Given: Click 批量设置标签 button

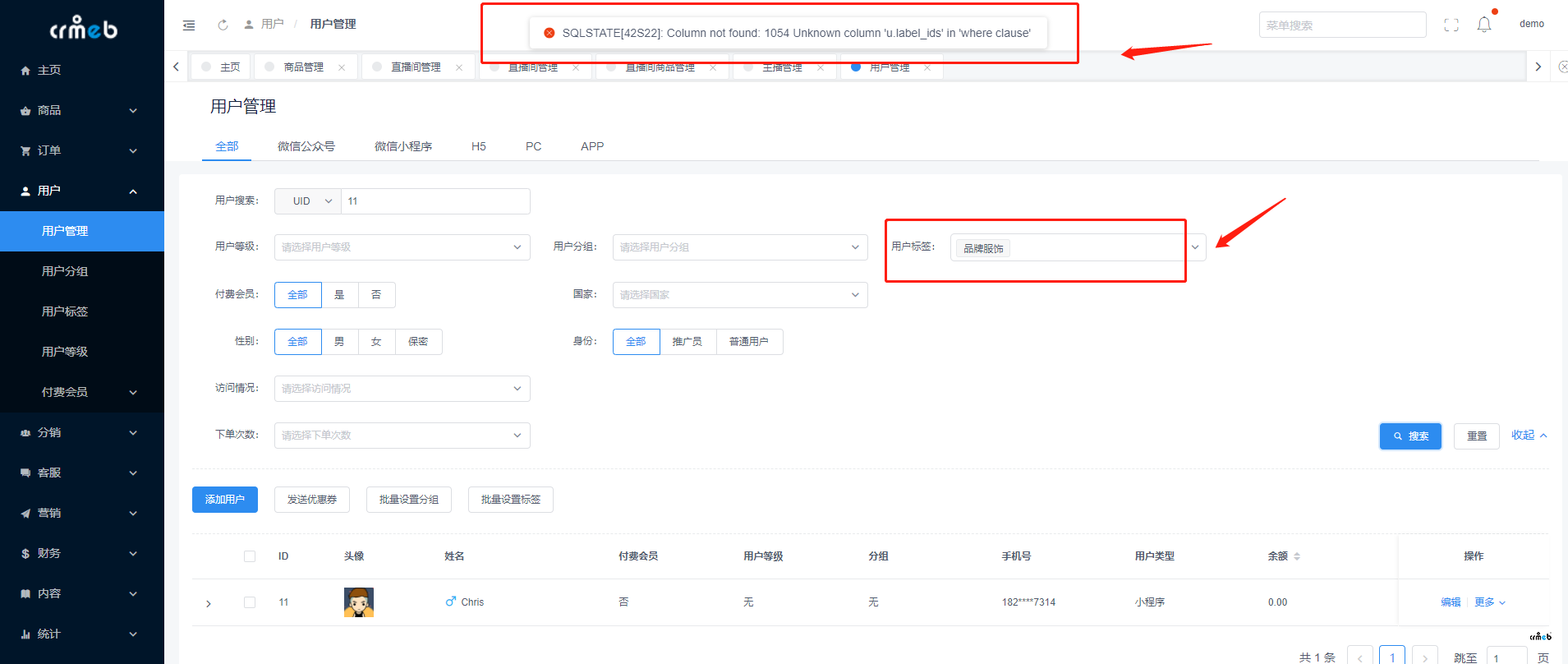Looking at the screenshot, I should 511,500.
